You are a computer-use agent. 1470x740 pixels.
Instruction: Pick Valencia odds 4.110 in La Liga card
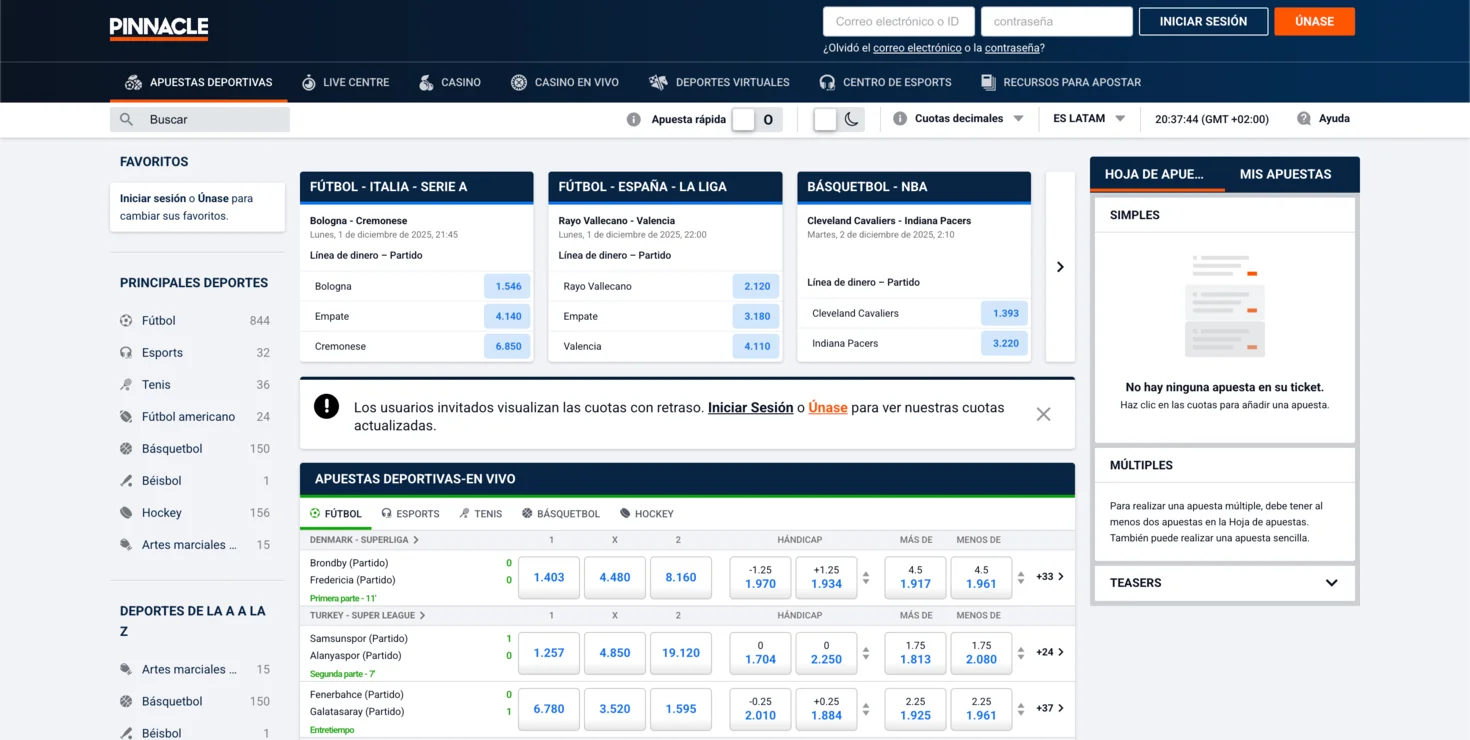[x=757, y=346]
